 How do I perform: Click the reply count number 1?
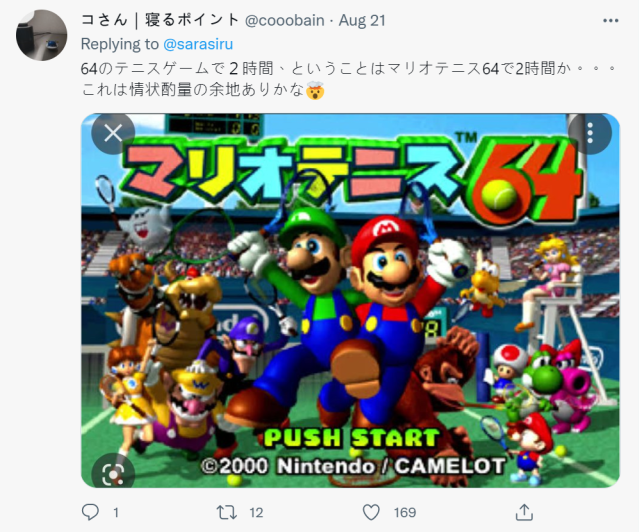point(116,512)
